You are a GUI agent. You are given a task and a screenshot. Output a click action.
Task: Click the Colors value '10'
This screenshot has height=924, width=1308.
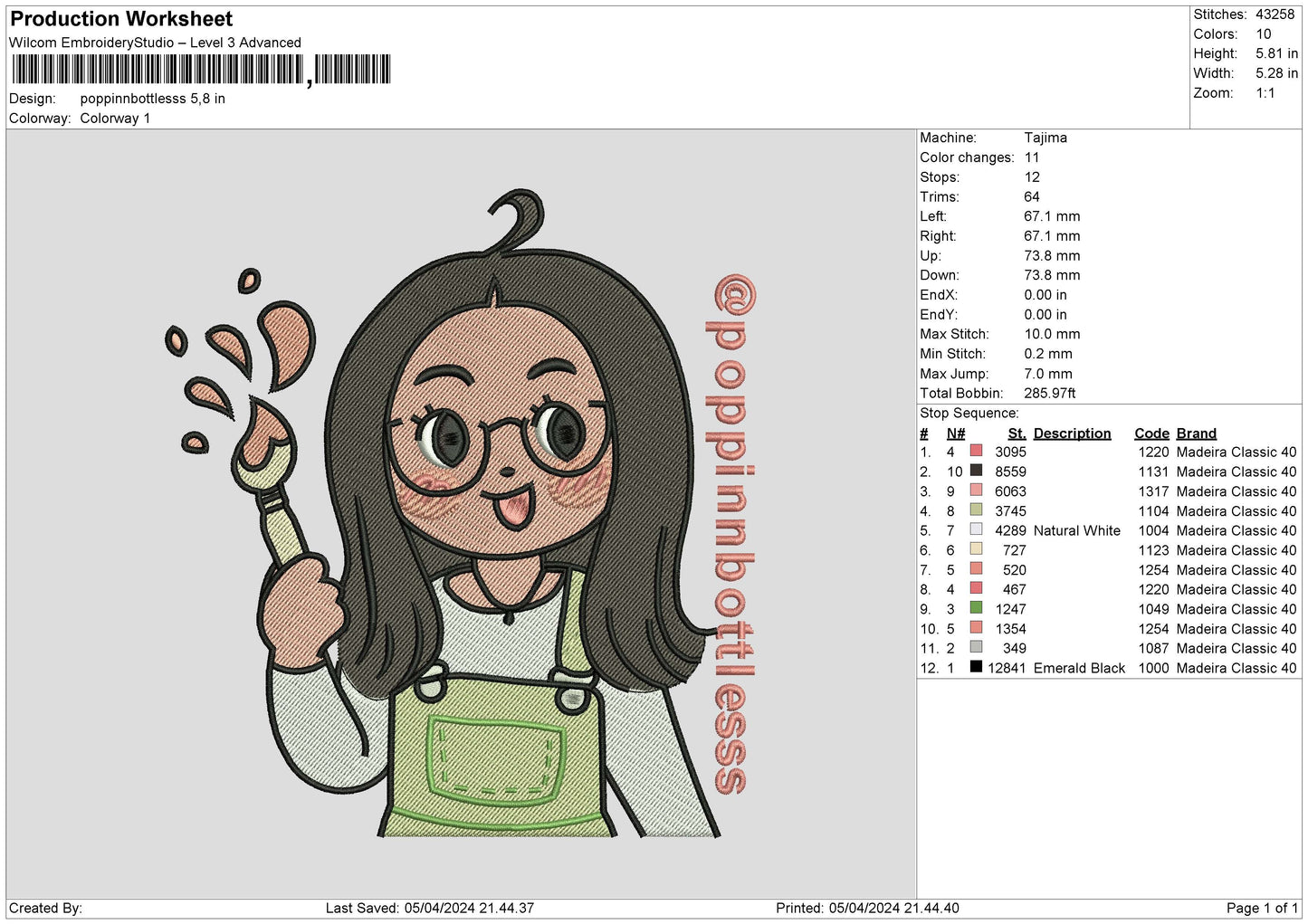click(1264, 34)
